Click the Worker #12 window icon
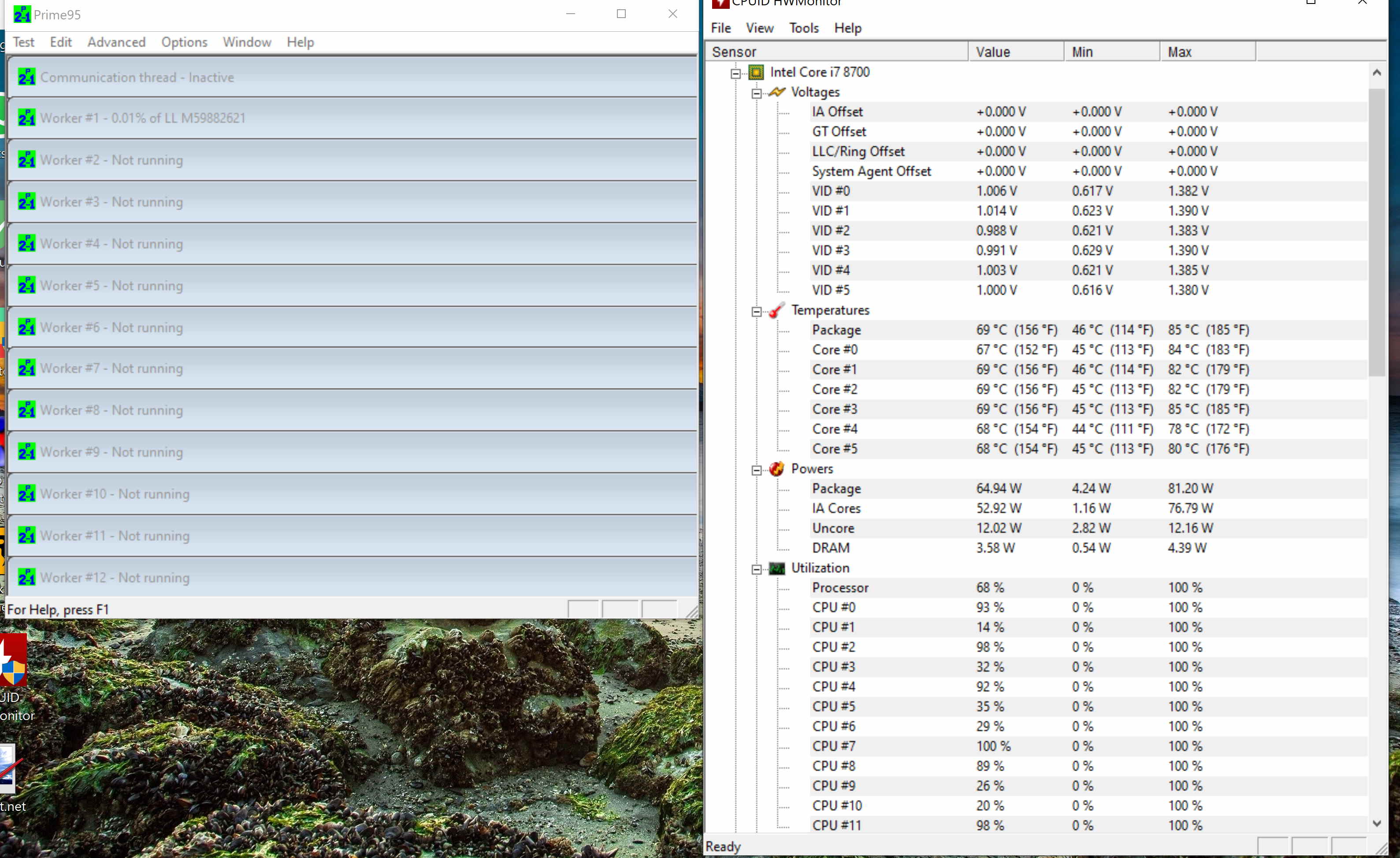The image size is (1400, 858). (x=27, y=577)
